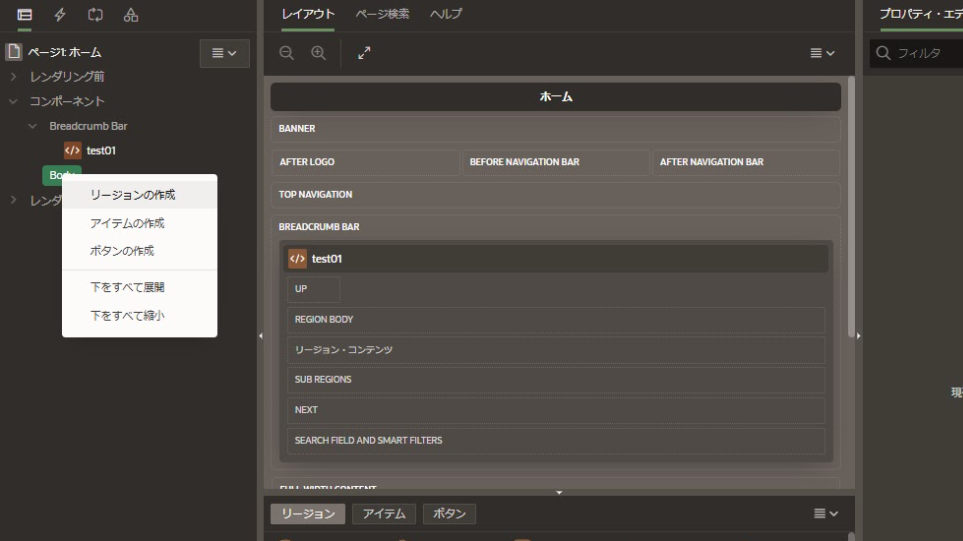This screenshot has width=963, height=541.
Task: Select リージョンの作成 from context menu
Action: 132,195
